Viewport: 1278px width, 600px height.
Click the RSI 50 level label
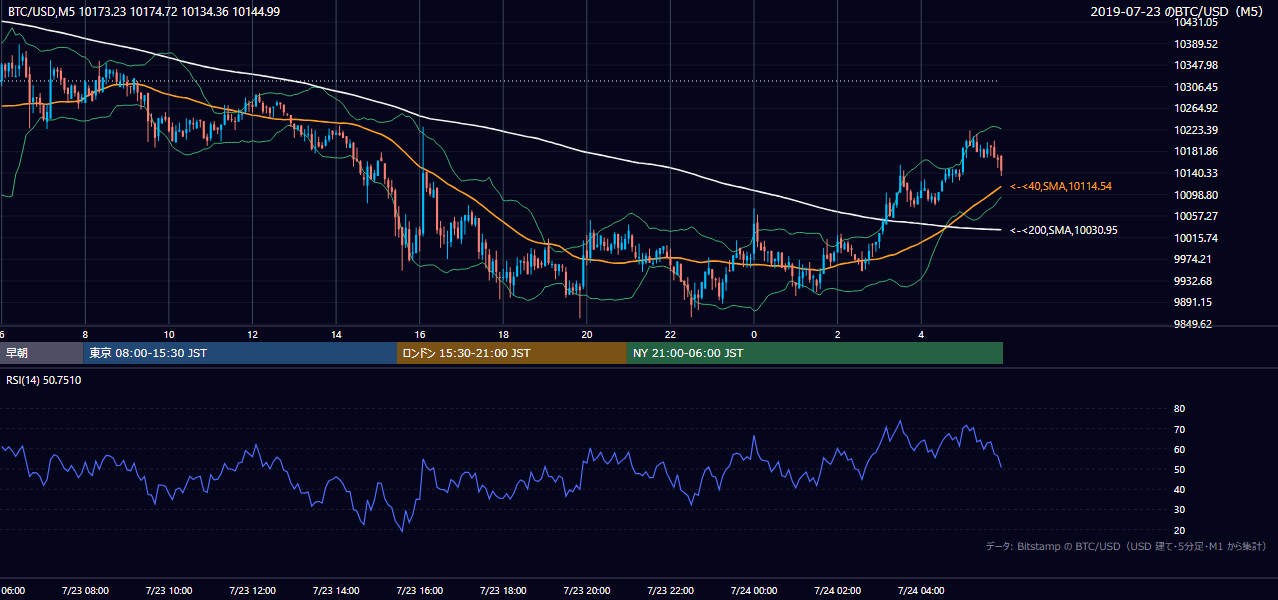[x=1179, y=469]
